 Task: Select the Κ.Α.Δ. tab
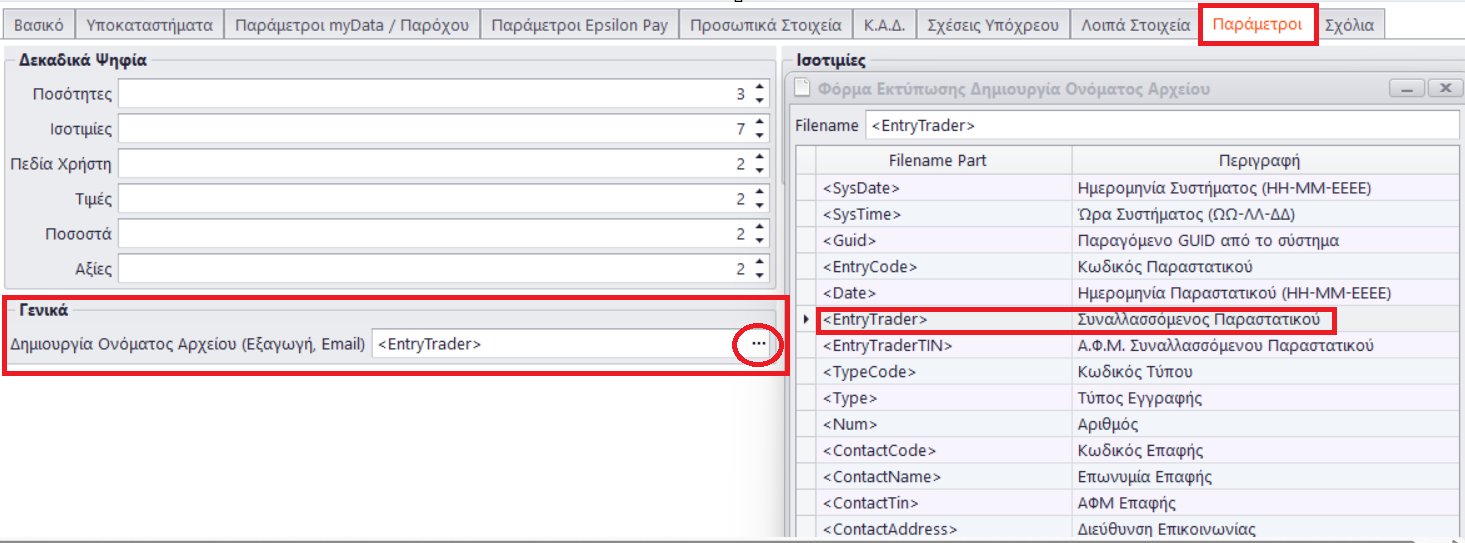point(884,25)
